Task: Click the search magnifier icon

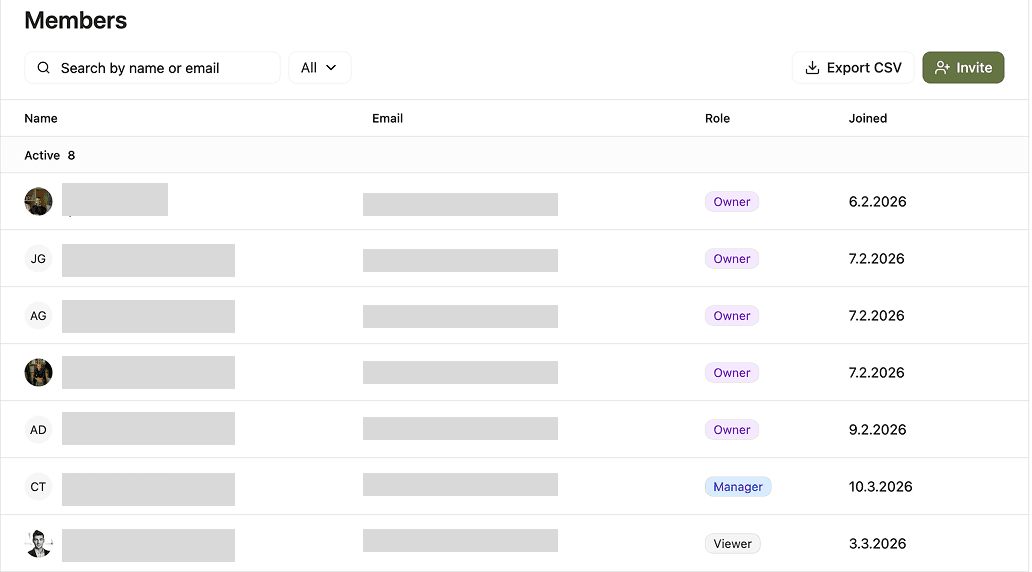Action: (x=43, y=68)
